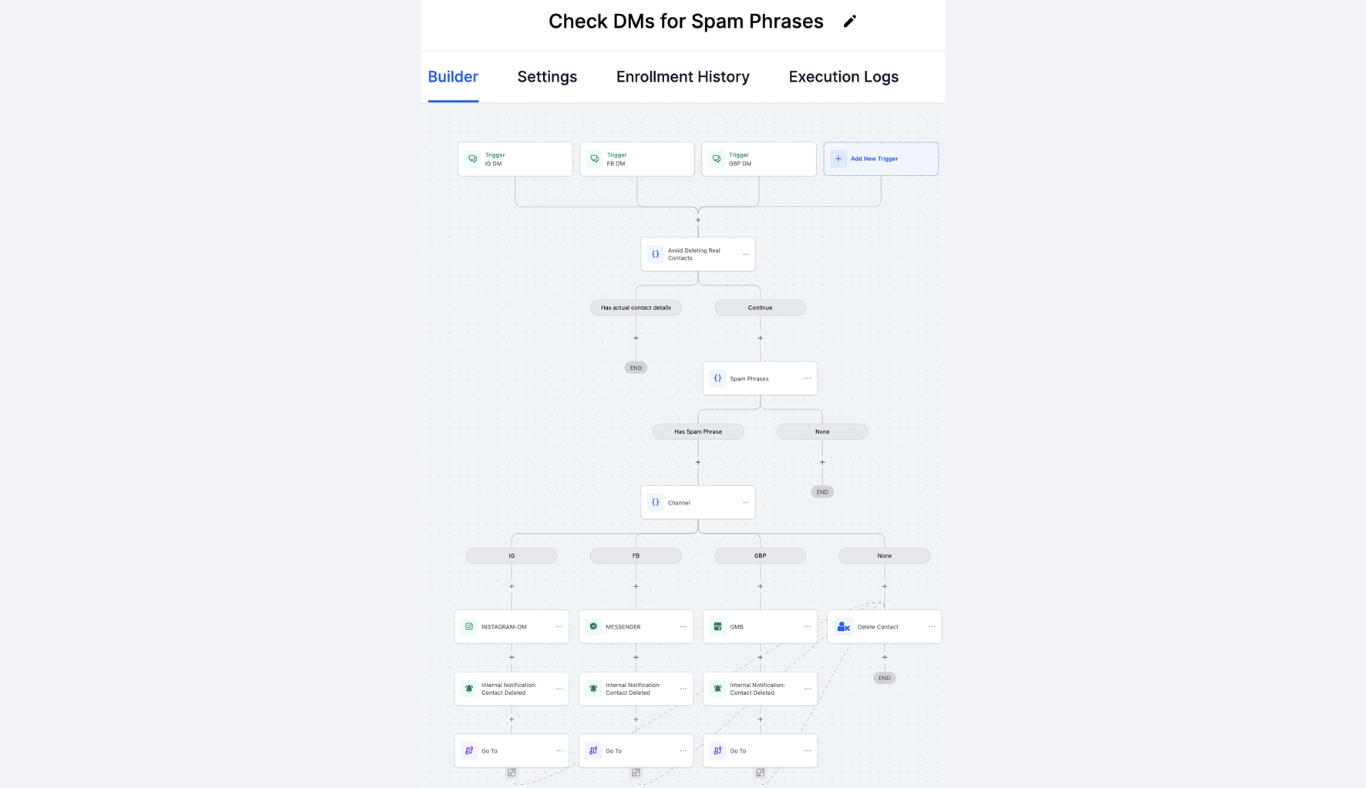Click the curly-braces icon on Channel node
The width and height of the screenshot is (1366, 788).
(655, 502)
